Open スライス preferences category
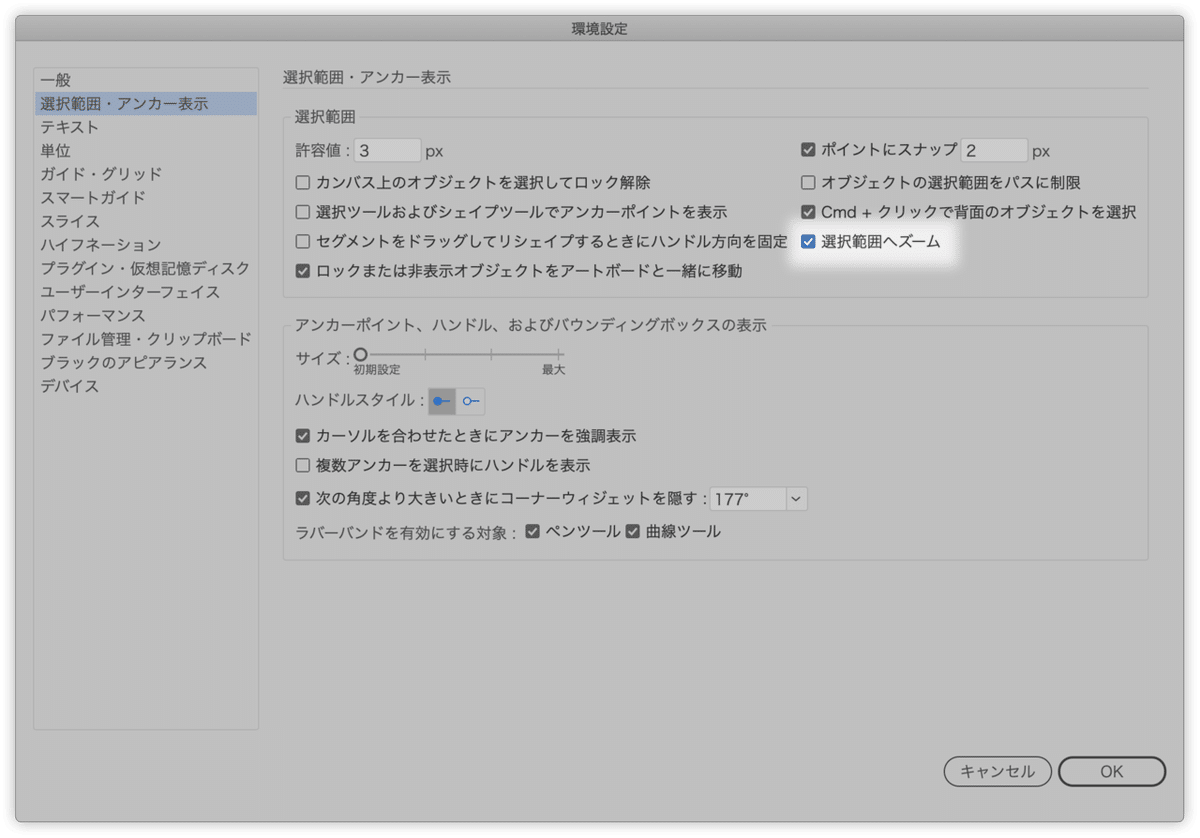The image size is (1200, 838). (146, 221)
